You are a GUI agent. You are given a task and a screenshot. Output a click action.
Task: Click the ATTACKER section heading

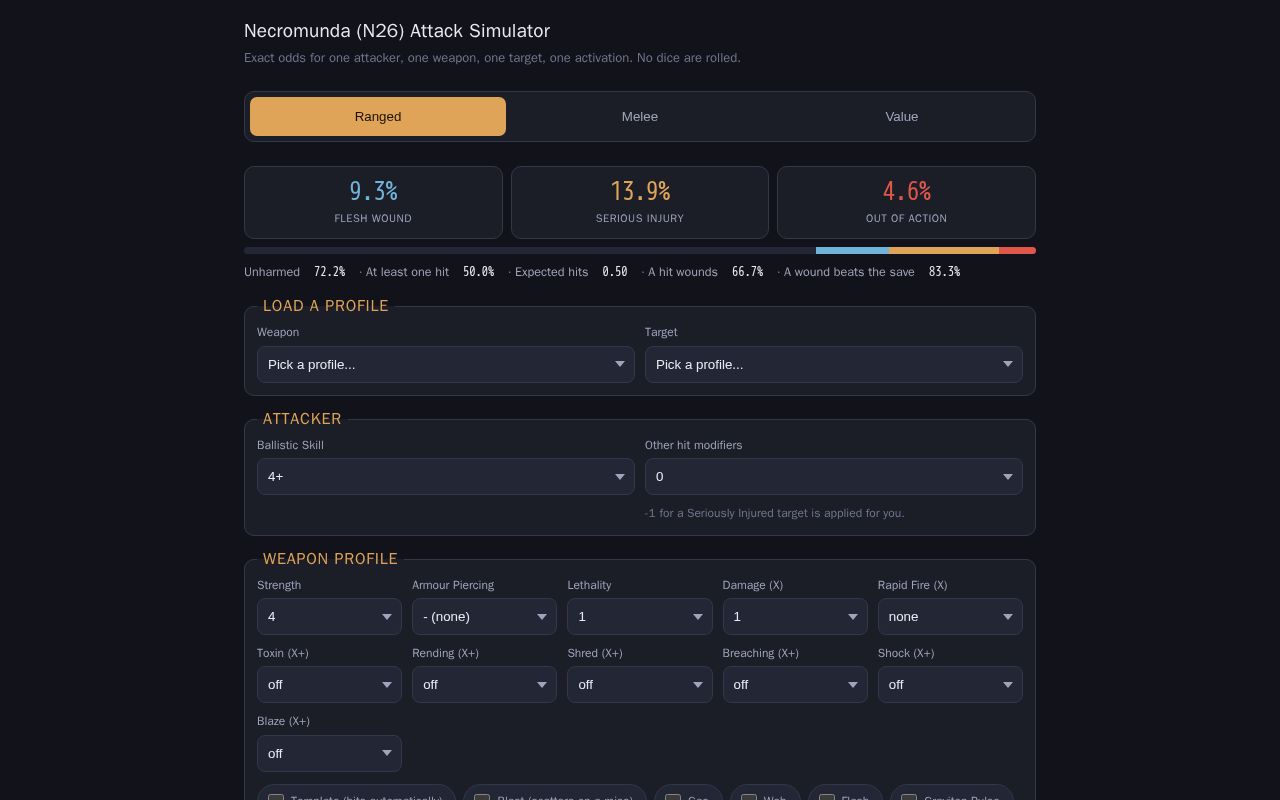[x=302, y=419]
